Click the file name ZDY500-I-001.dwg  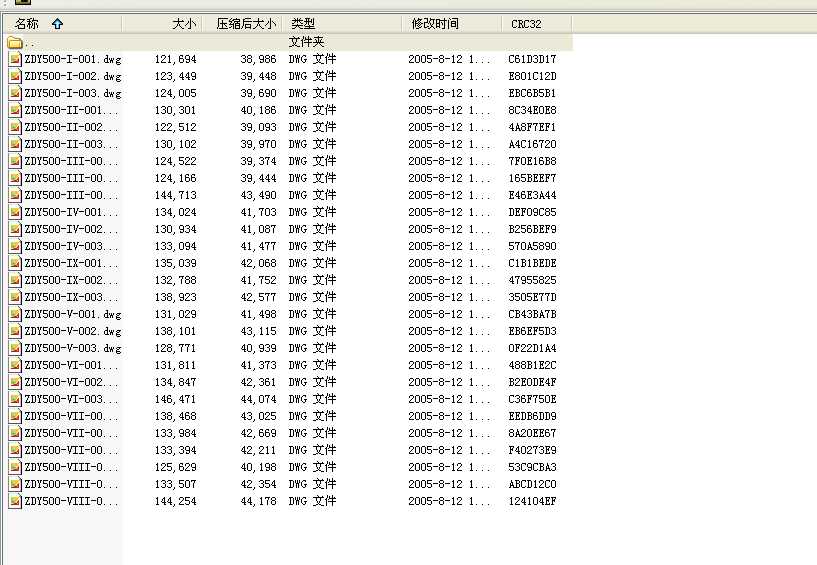coord(73,59)
